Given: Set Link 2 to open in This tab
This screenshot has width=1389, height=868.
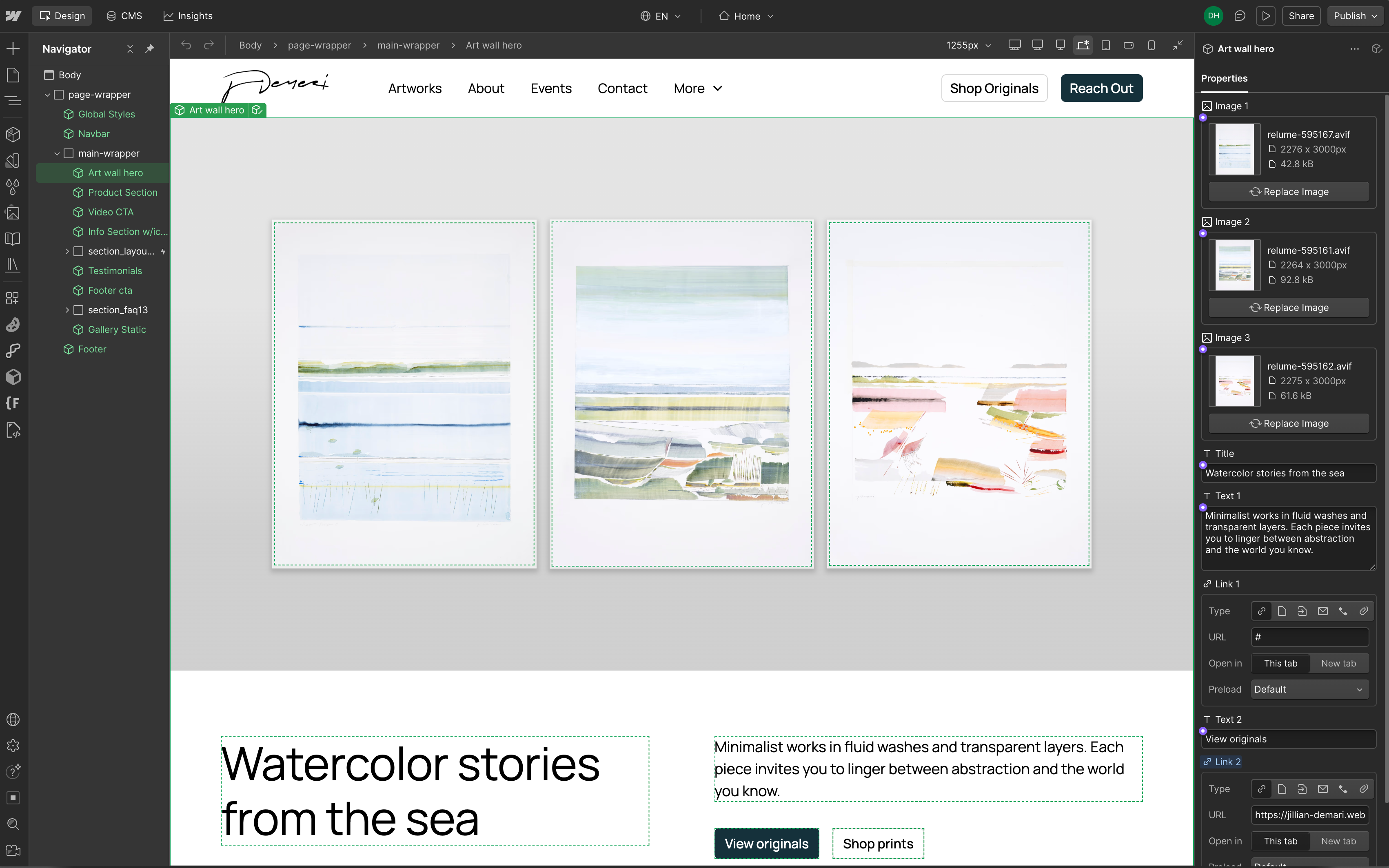Looking at the screenshot, I should [1280, 841].
